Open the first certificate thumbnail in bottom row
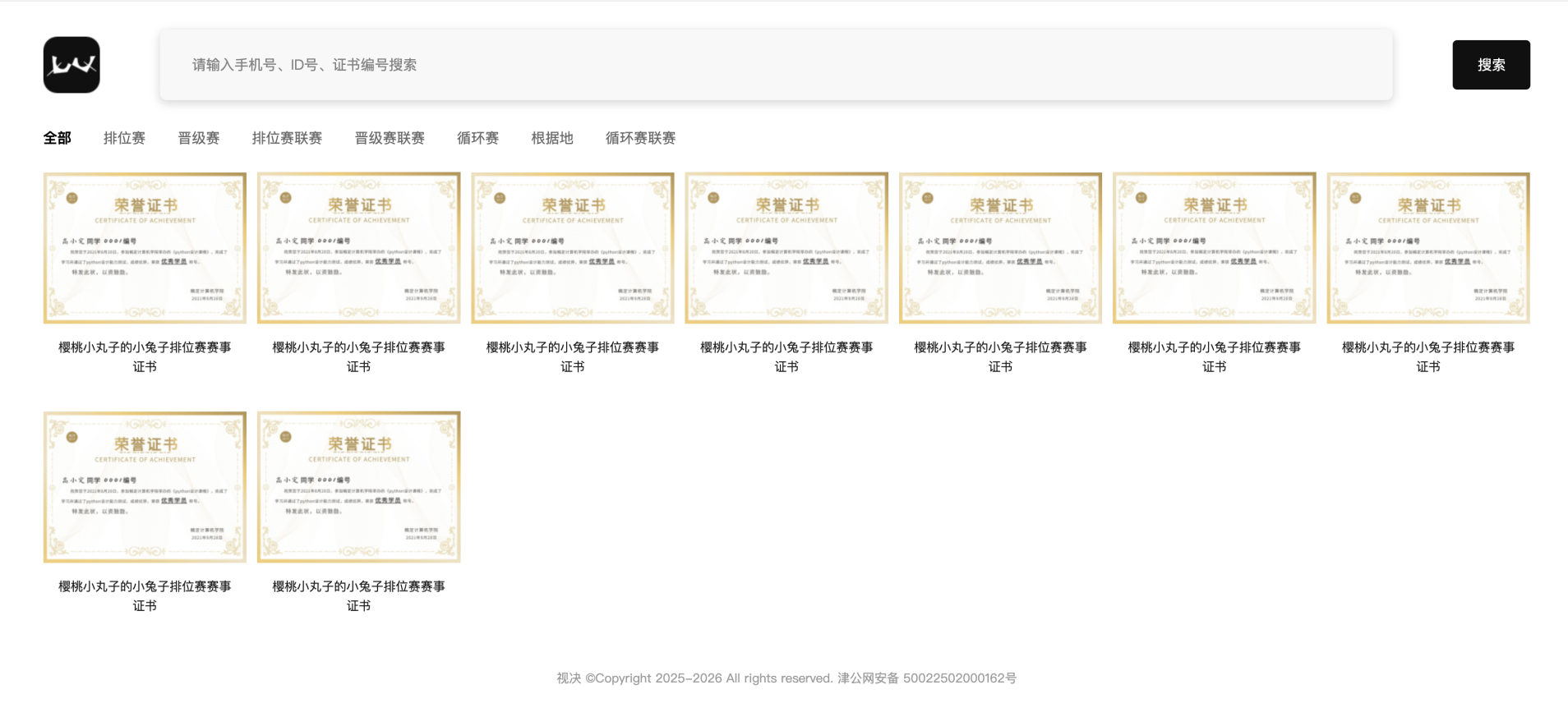1568x726 pixels. 145,487
